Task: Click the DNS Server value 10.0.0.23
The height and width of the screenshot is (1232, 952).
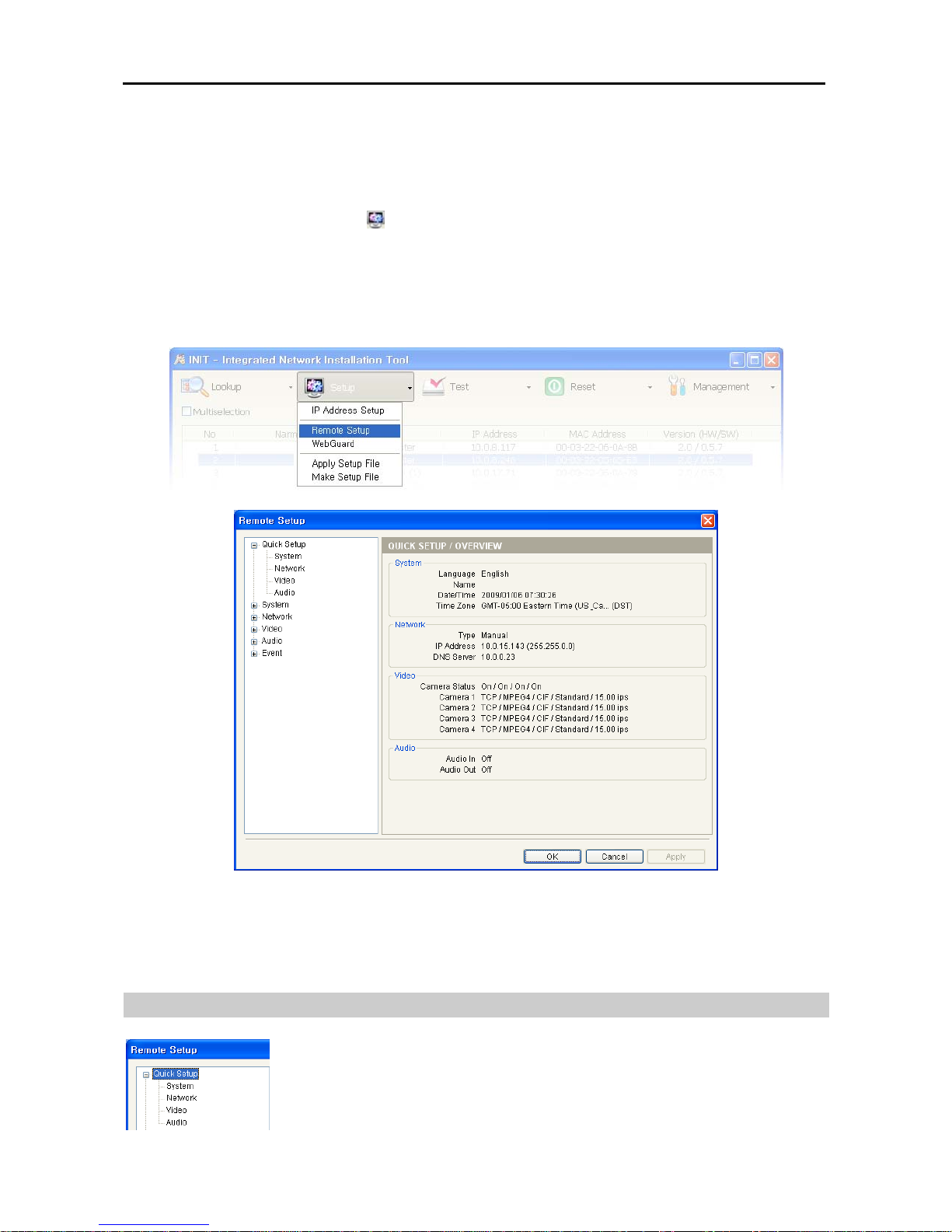Action: [x=498, y=658]
